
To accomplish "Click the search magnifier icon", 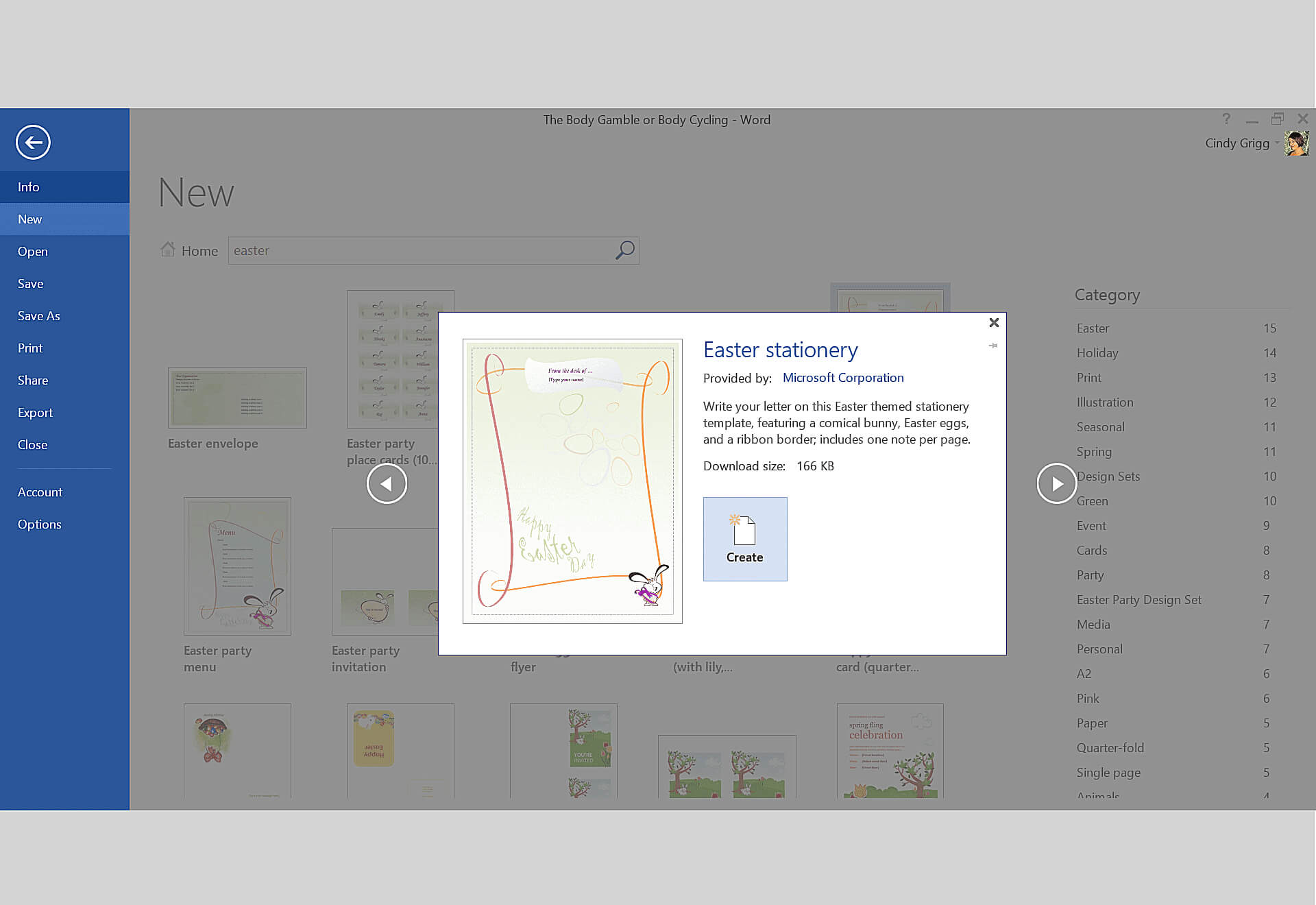I will pyautogui.click(x=624, y=250).
